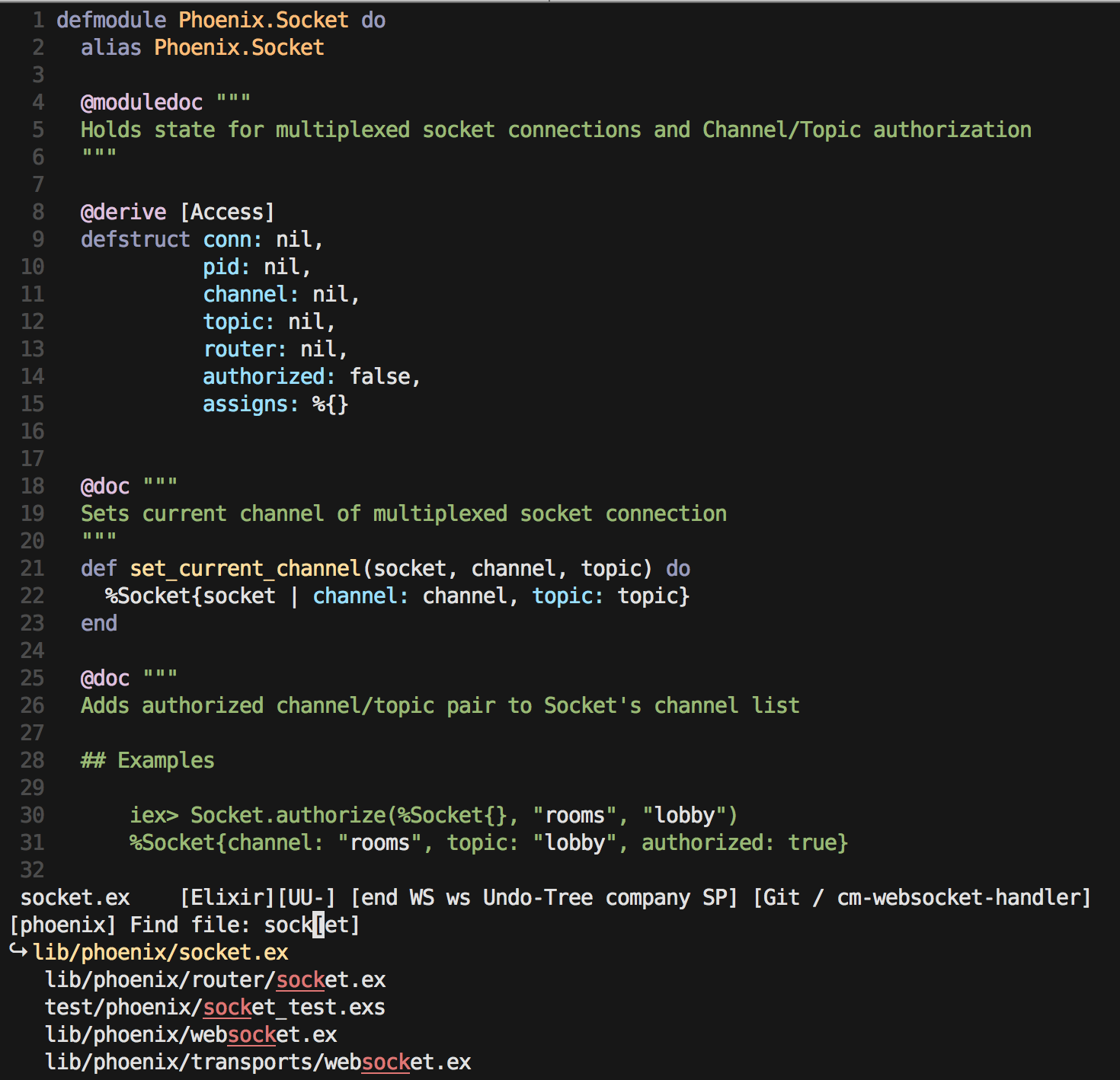The image size is (1120, 1080).
Task: Click the iex> Socket.authorize example line
Action: (434, 815)
